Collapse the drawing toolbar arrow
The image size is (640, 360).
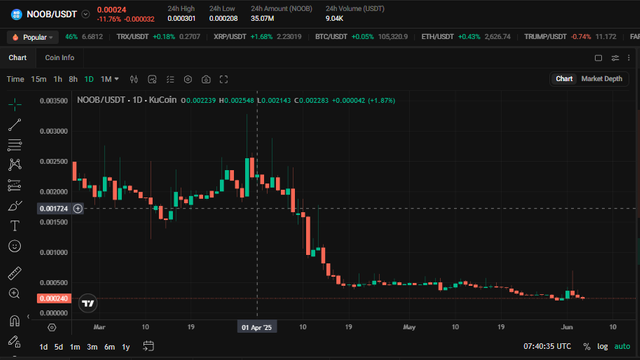click(28, 316)
